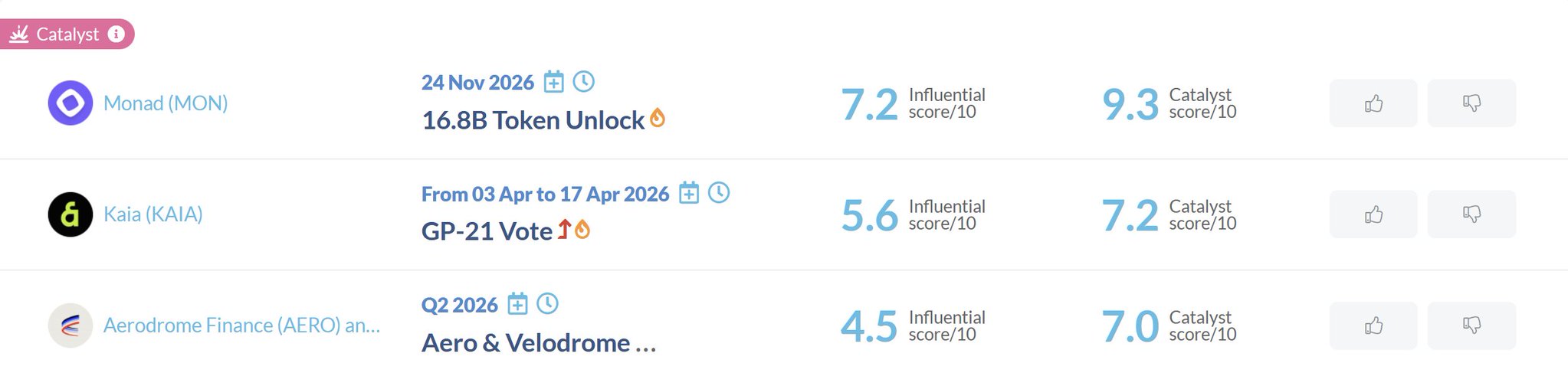Upvote the Monad token unlock event
This screenshot has height=386, width=1568.
coord(1373,103)
